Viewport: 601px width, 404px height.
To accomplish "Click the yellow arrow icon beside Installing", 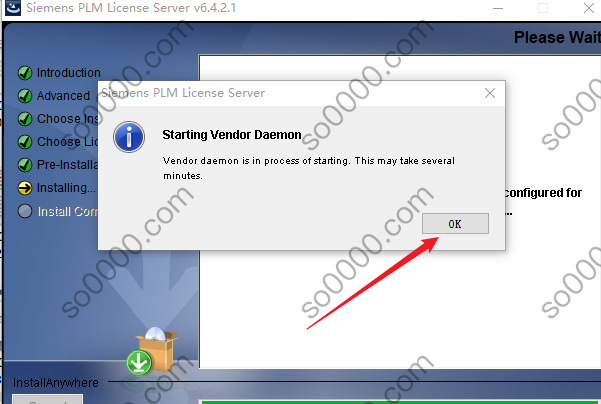I will (x=25, y=188).
